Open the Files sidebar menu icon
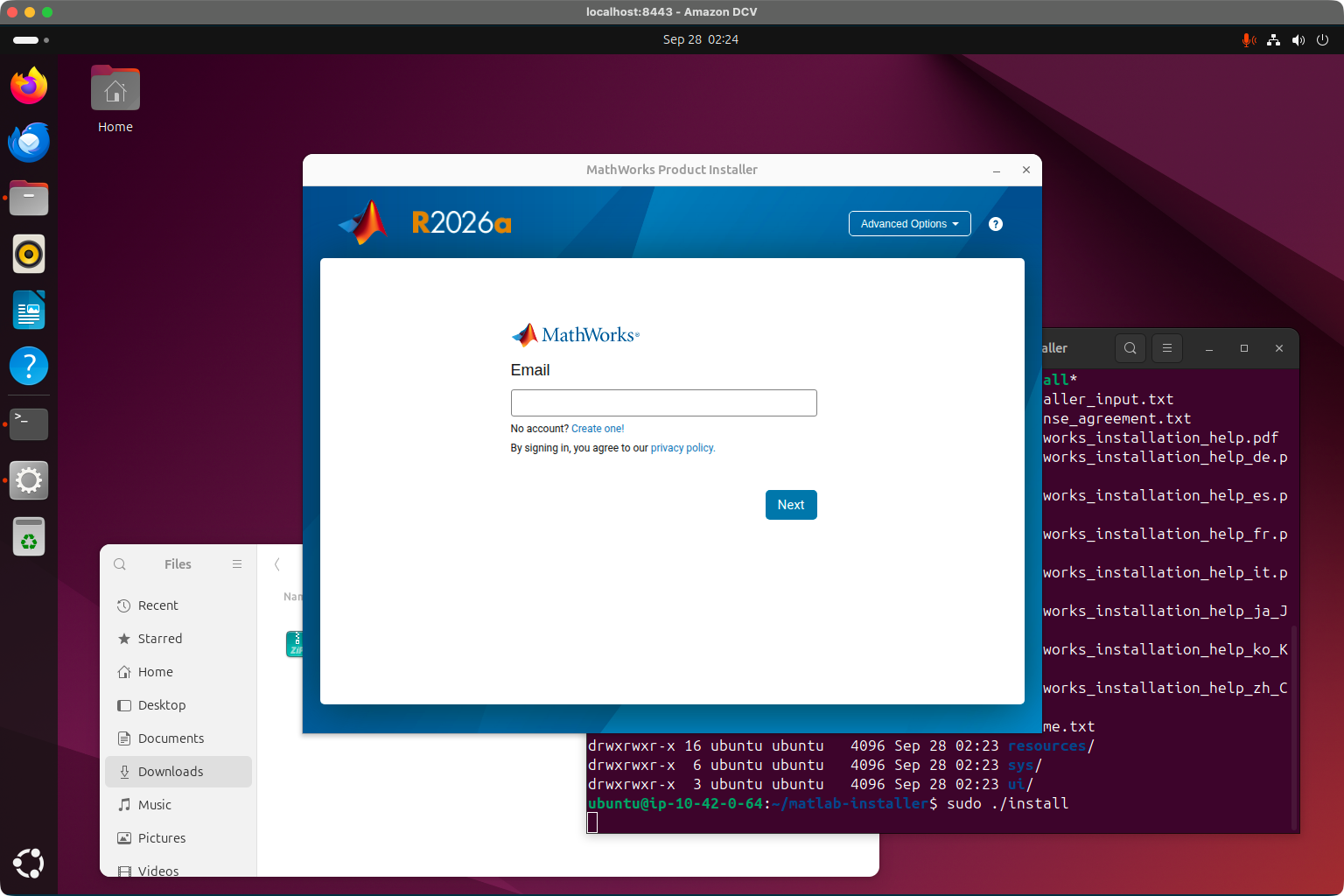This screenshot has height=896, width=1344. pyautogui.click(x=237, y=564)
